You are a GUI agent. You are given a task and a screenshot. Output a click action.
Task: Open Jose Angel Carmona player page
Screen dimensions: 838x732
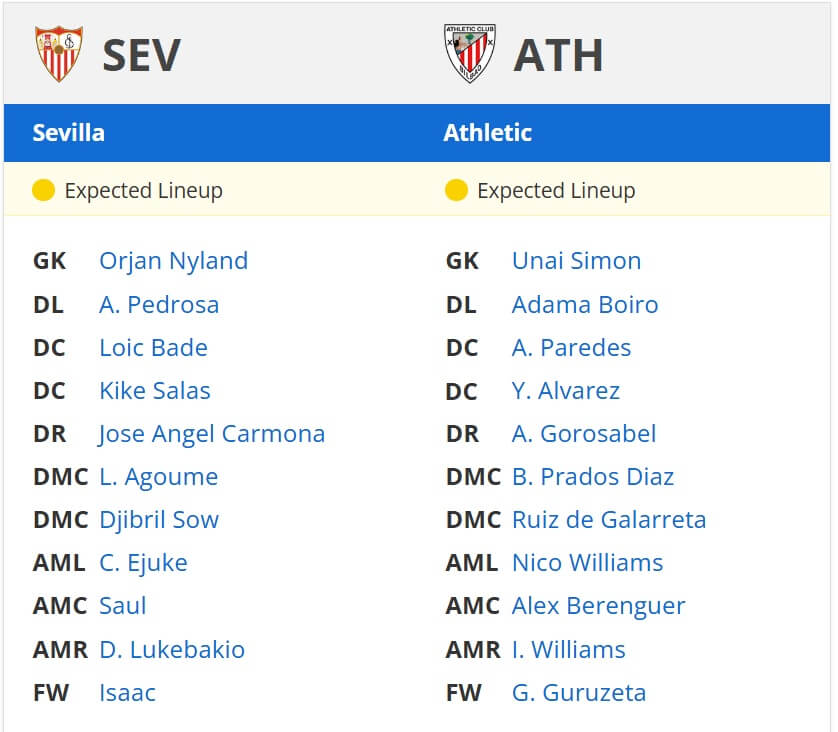212,434
